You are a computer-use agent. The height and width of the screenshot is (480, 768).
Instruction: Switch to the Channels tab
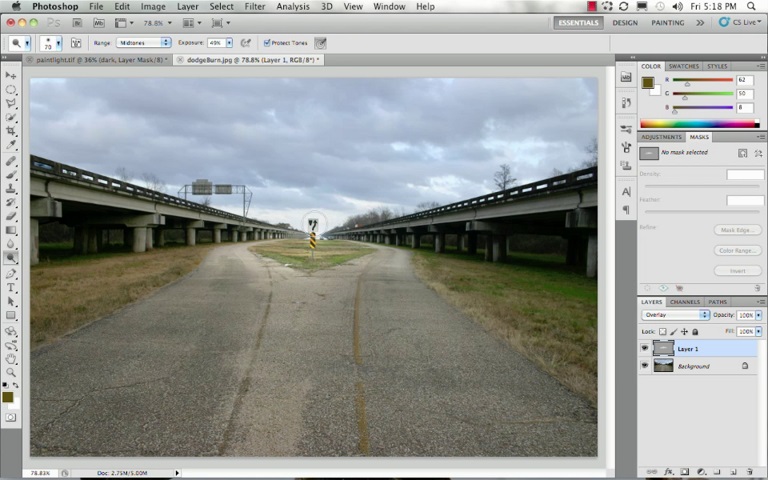[685, 302]
